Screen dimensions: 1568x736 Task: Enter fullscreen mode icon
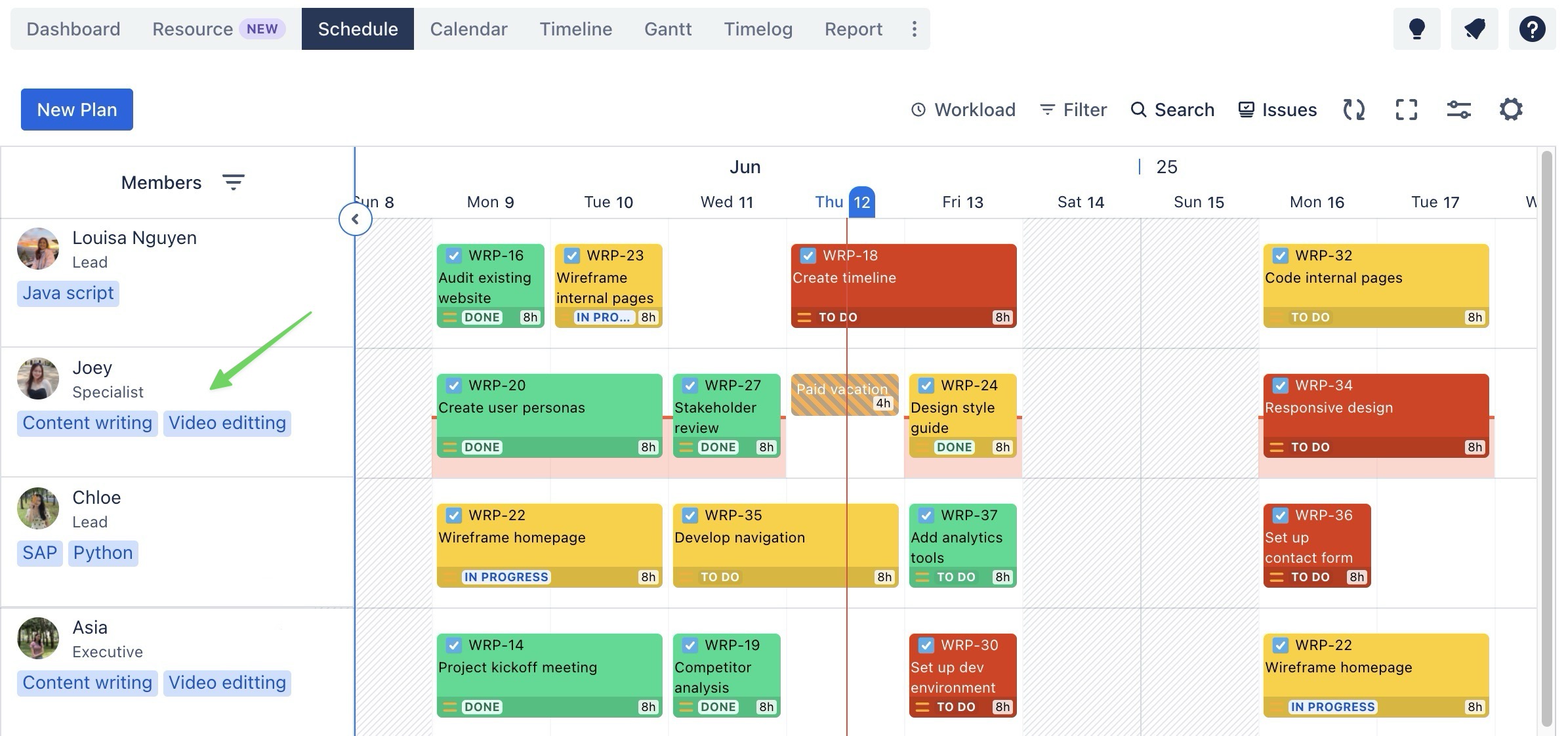pos(1406,110)
